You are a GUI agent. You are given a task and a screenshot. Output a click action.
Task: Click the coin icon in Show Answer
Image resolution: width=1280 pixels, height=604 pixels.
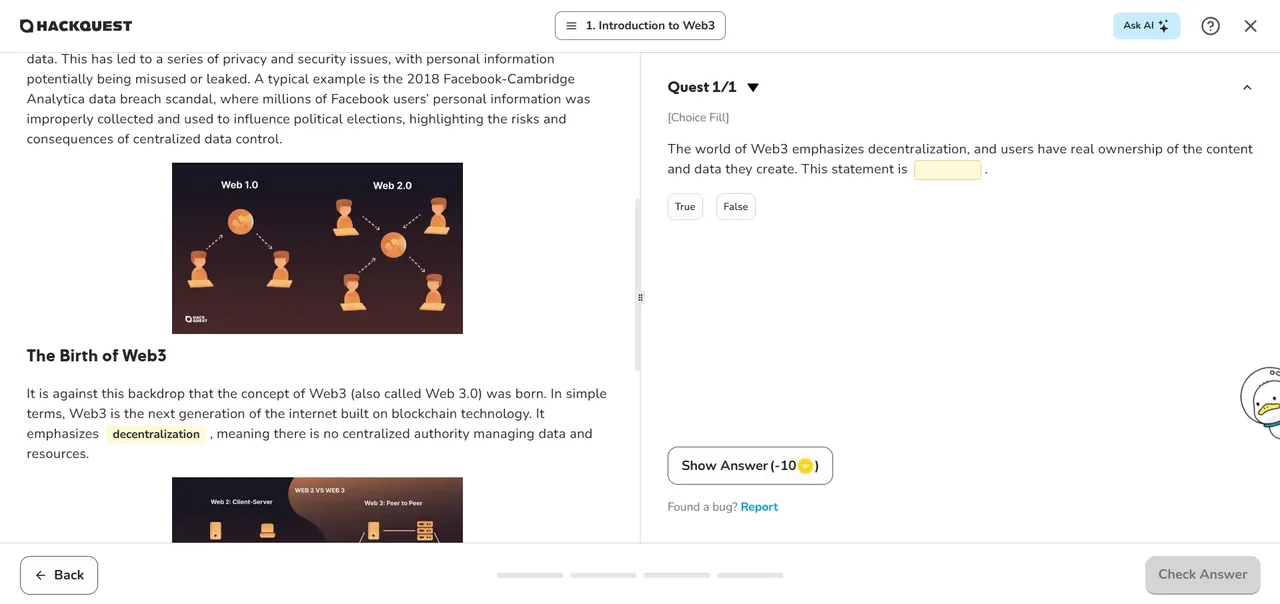click(805, 466)
